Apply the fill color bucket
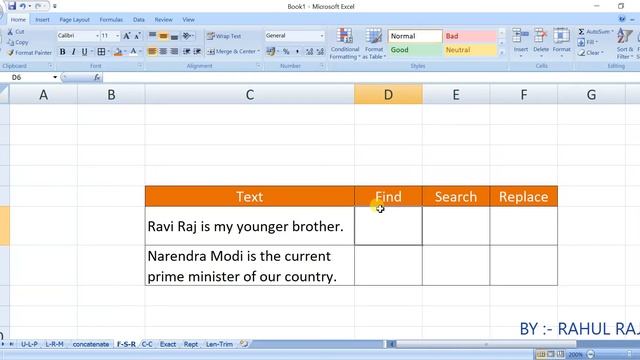 pyautogui.click(x=118, y=52)
